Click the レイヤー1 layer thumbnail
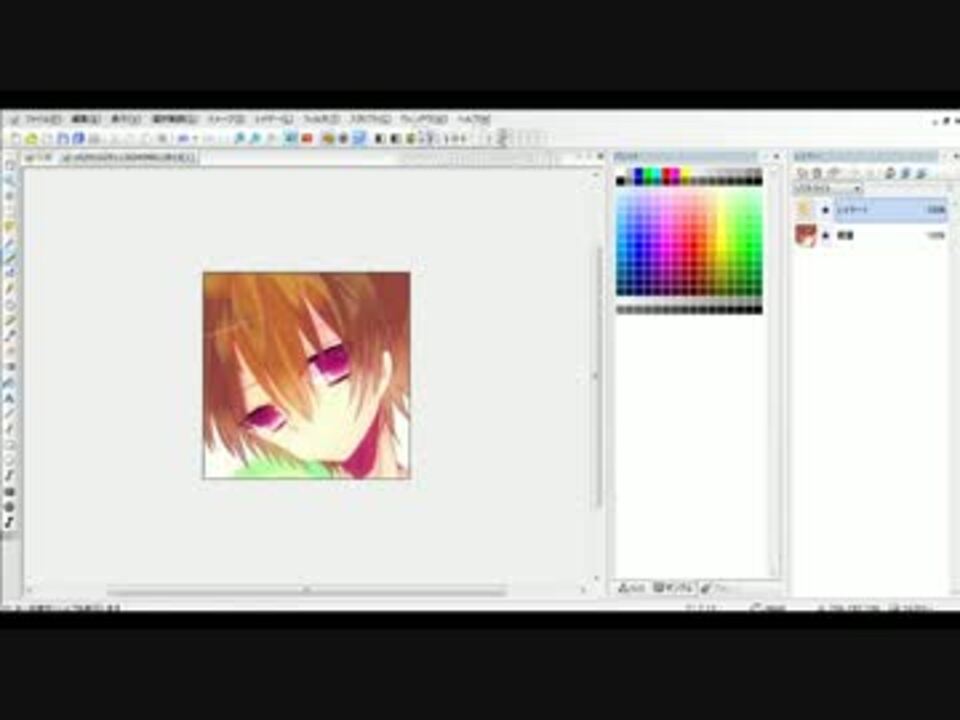 coord(805,210)
